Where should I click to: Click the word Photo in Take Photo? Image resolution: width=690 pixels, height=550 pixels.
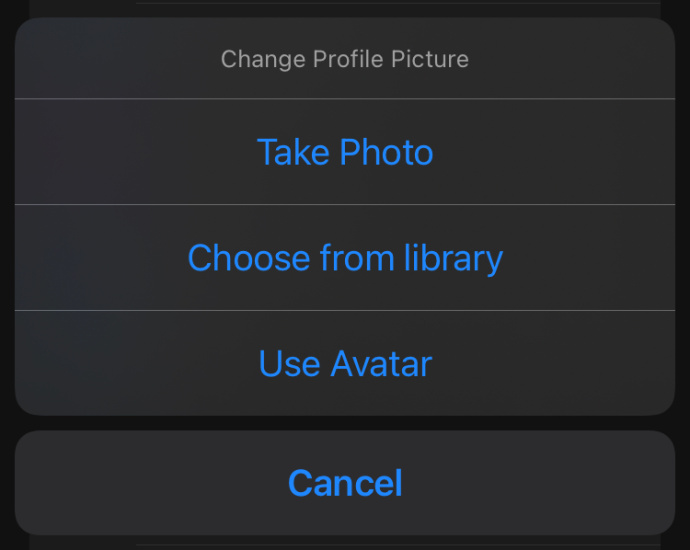[386, 152]
